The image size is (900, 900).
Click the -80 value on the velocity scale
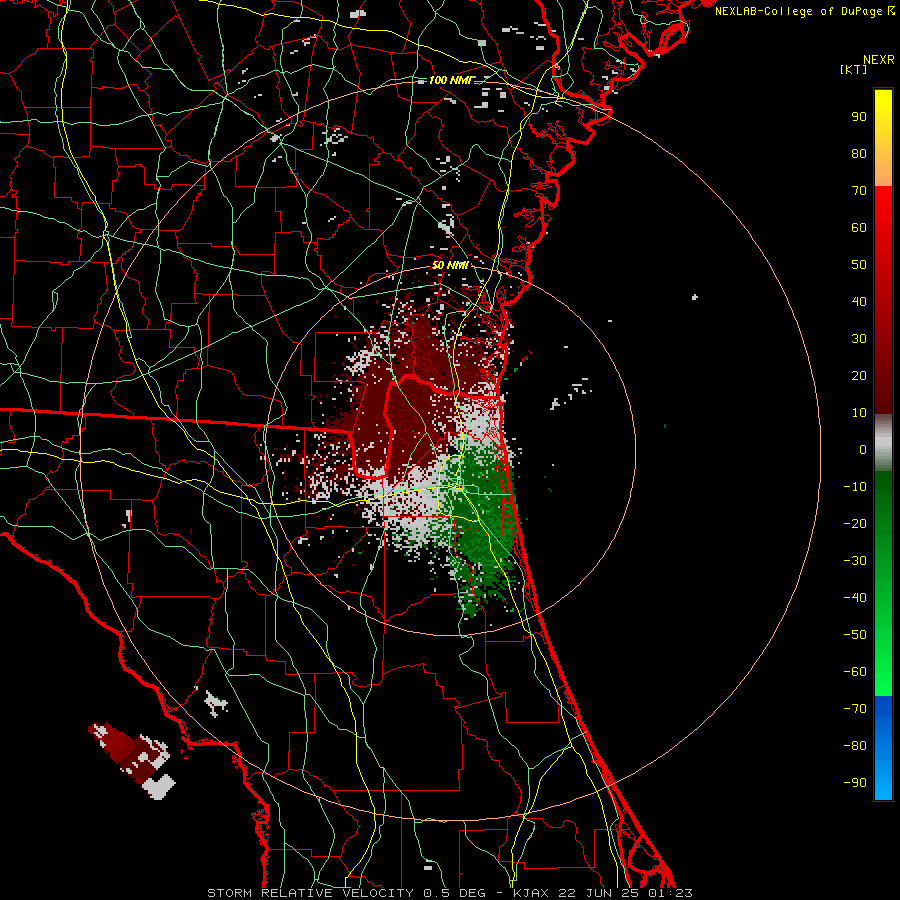tap(855, 746)
